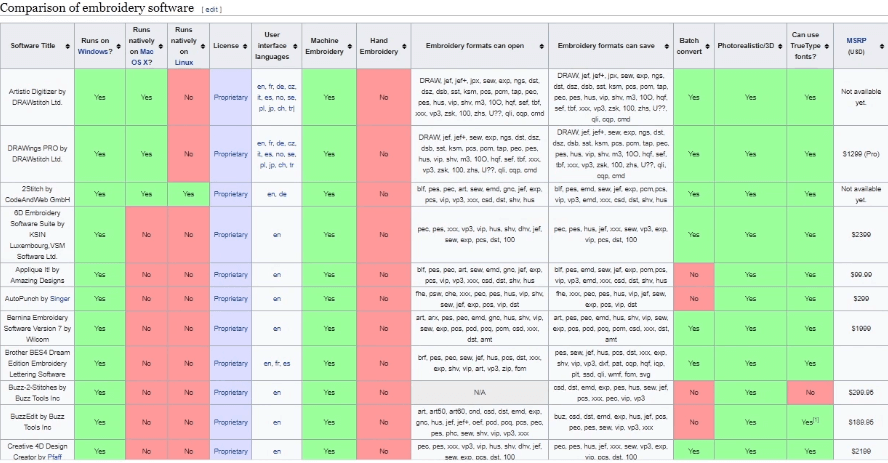888x463 pixels.
Task: Click the '$99.99' price cell
Action: point(861,275)
